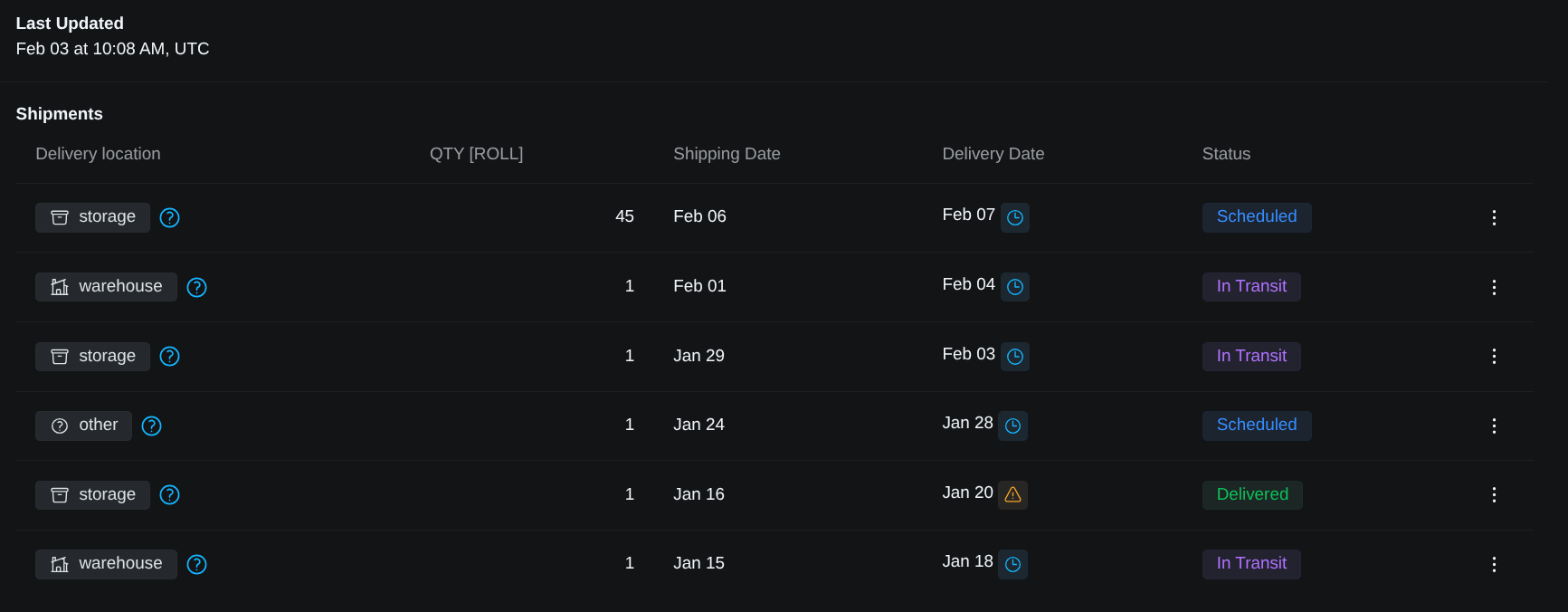The height and width of the screenshot is (612, 1568).
Task: Click the clock icon beside Feb 07 delivery date
Action: 1014,217
